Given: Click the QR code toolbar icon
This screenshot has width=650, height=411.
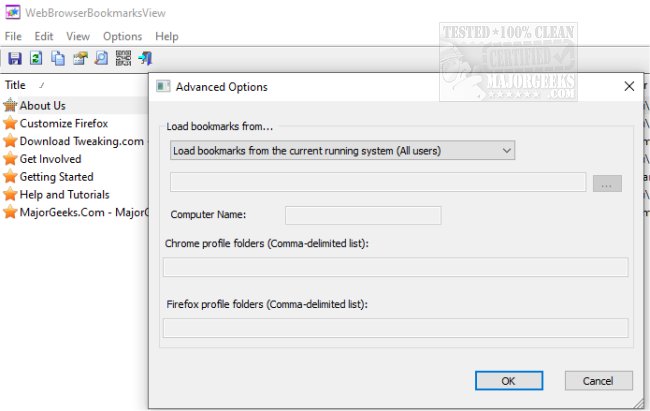Looking at the screenshot, I should click(x=123, y=58).
